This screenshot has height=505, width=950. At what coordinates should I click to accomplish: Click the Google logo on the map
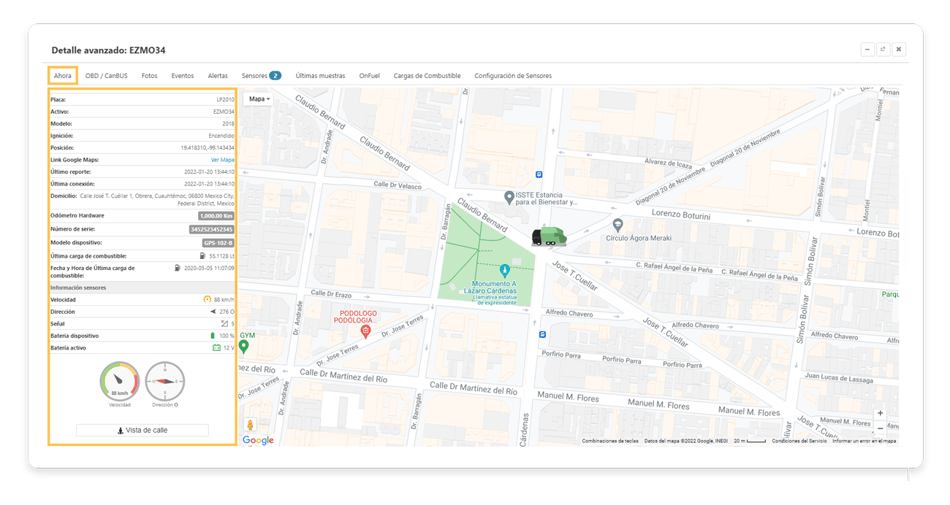(x=258, y=440)
